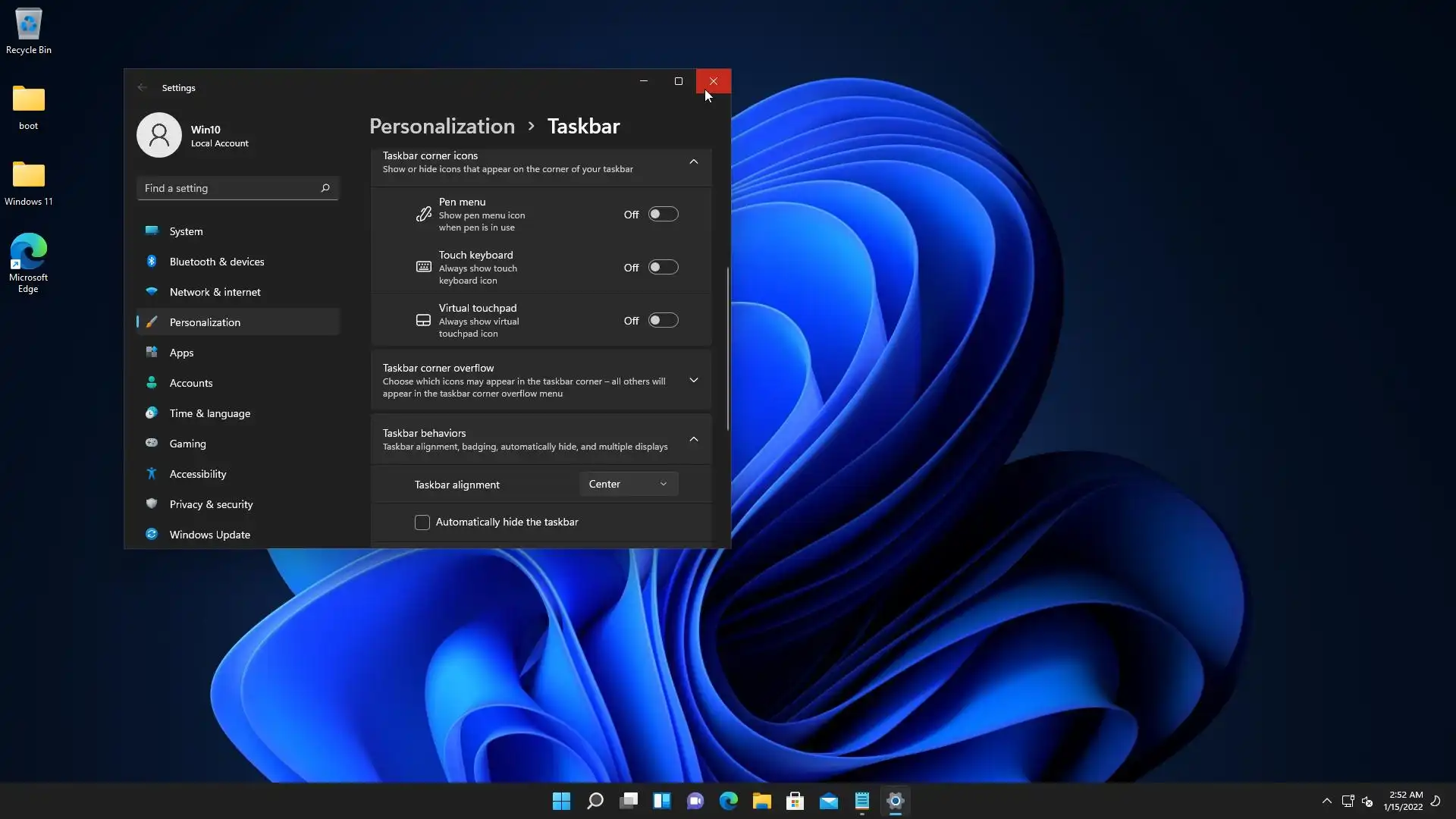This screenshot has width=1456, height=819.
Task: Check Automatically hide the taskbar
Action: coord(422,522)
